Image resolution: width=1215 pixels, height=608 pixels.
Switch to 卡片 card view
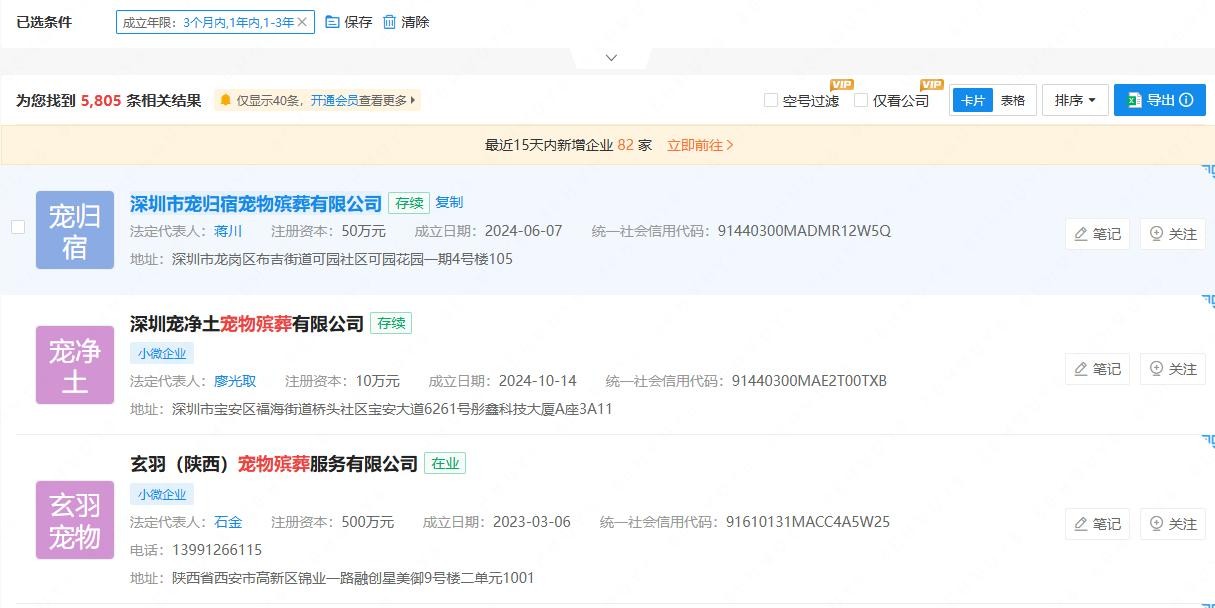click(972, 100)
